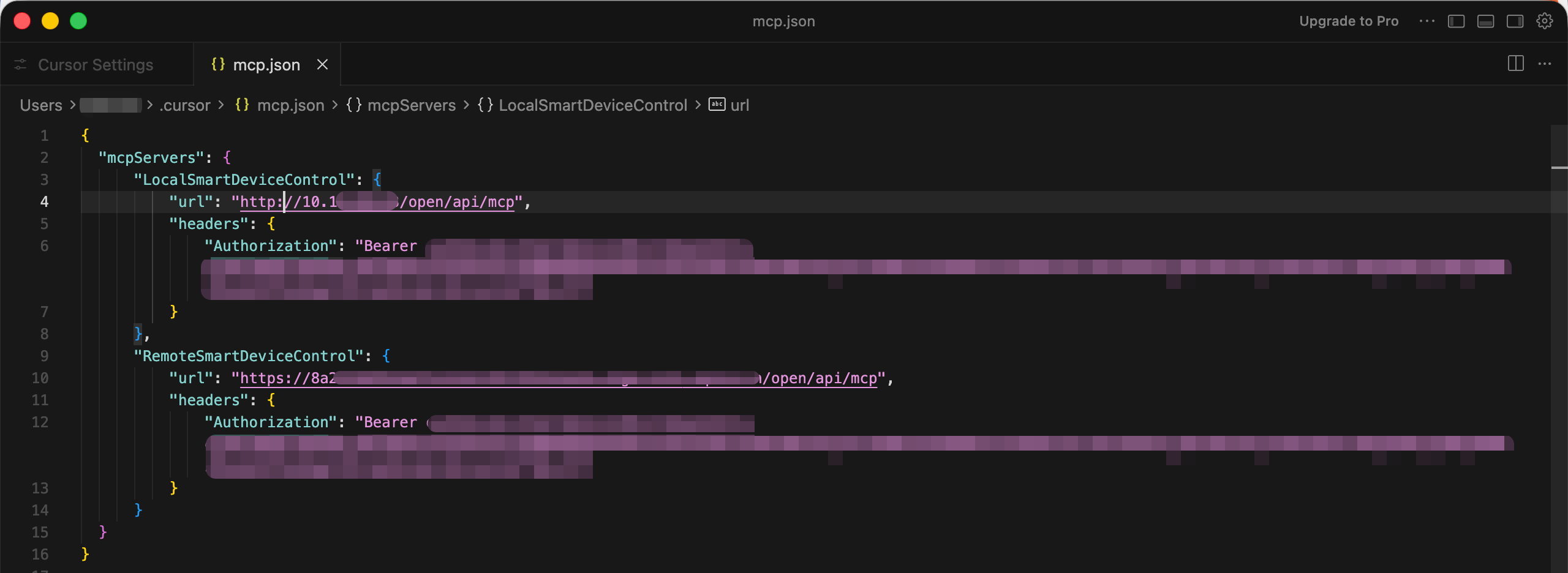
Task: Click the JSON braces icon on mcp.json tab
Action: click(217, 64)
